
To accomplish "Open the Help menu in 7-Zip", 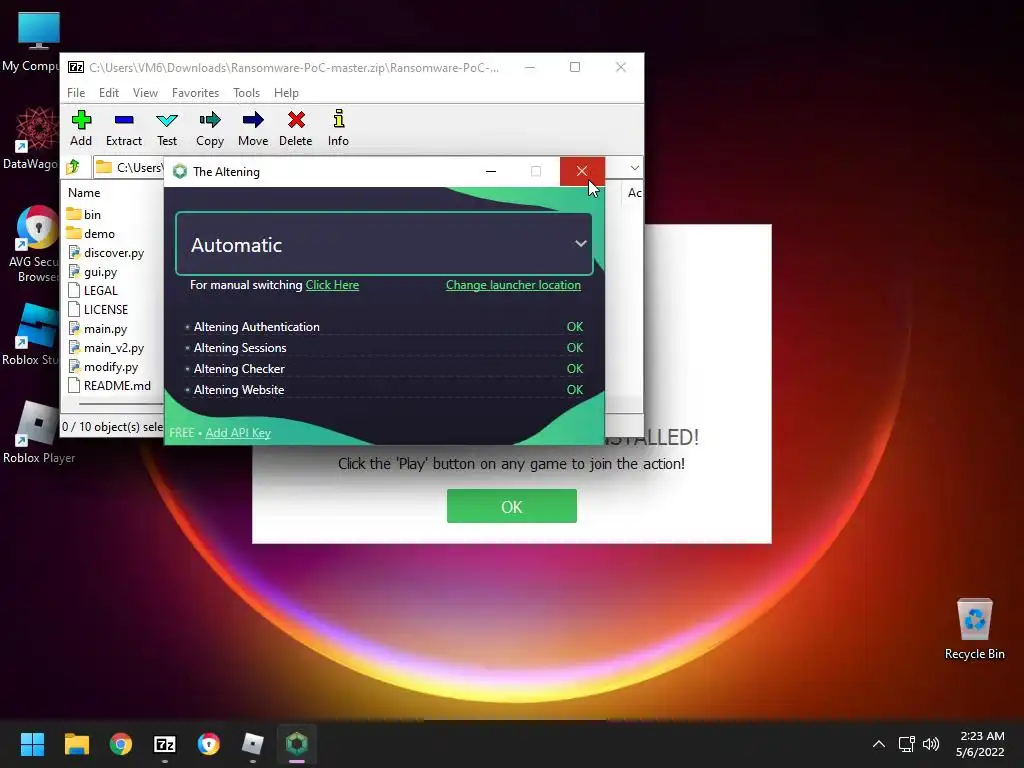I will point(286,93).
